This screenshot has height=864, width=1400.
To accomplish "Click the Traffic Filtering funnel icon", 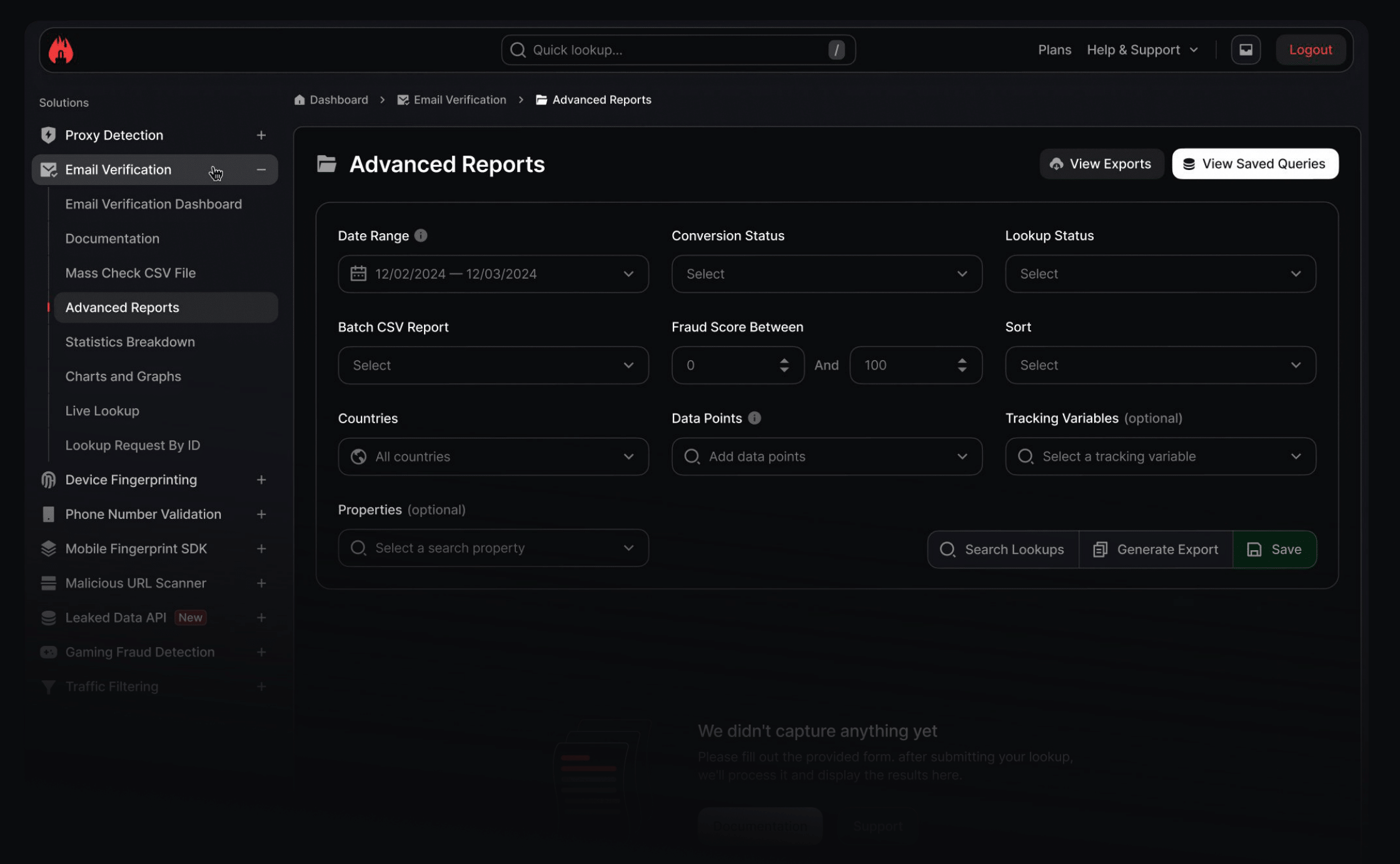I will pos(48,686).
